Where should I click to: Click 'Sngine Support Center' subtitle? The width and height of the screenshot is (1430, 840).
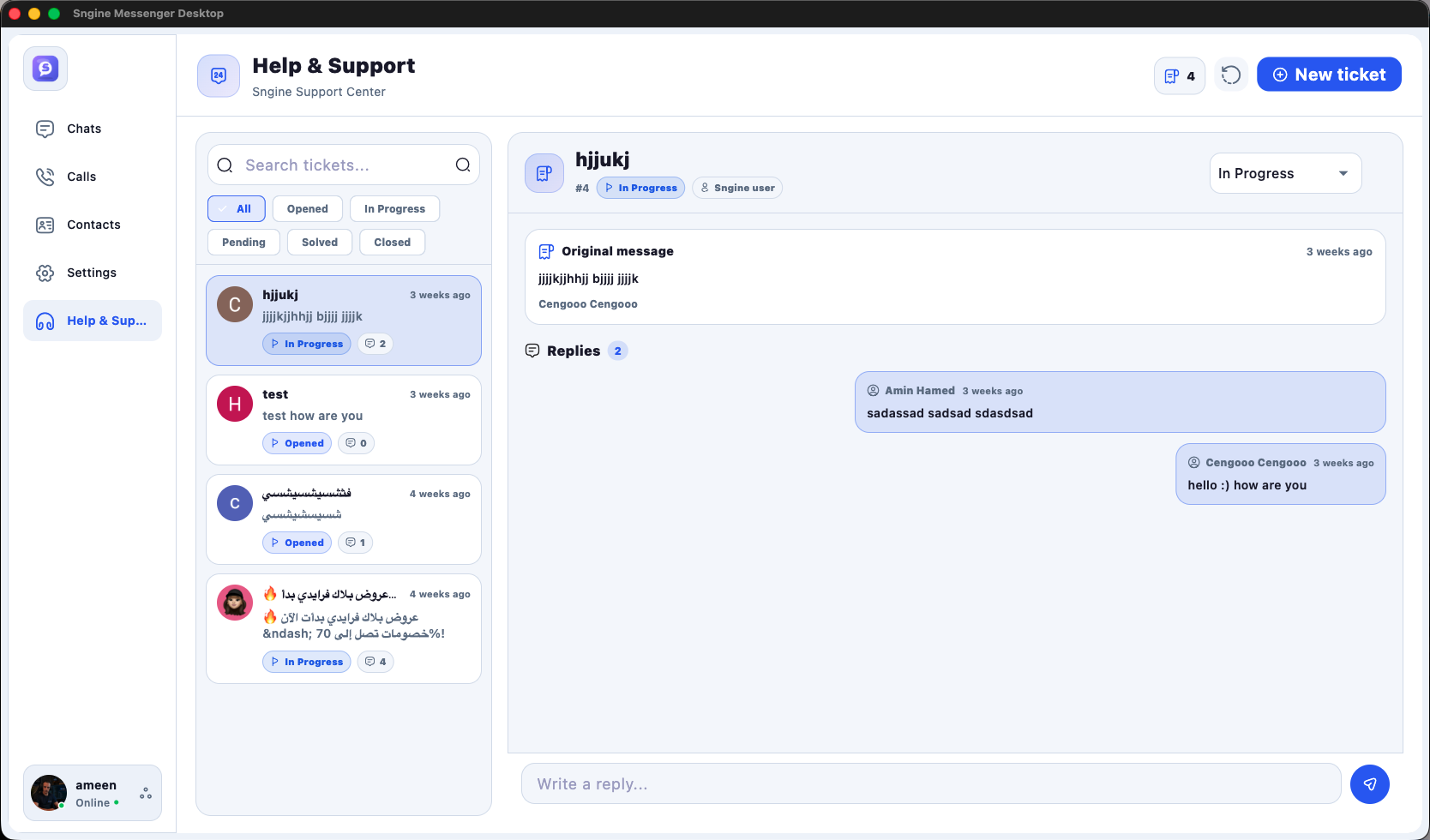point(319,92)
